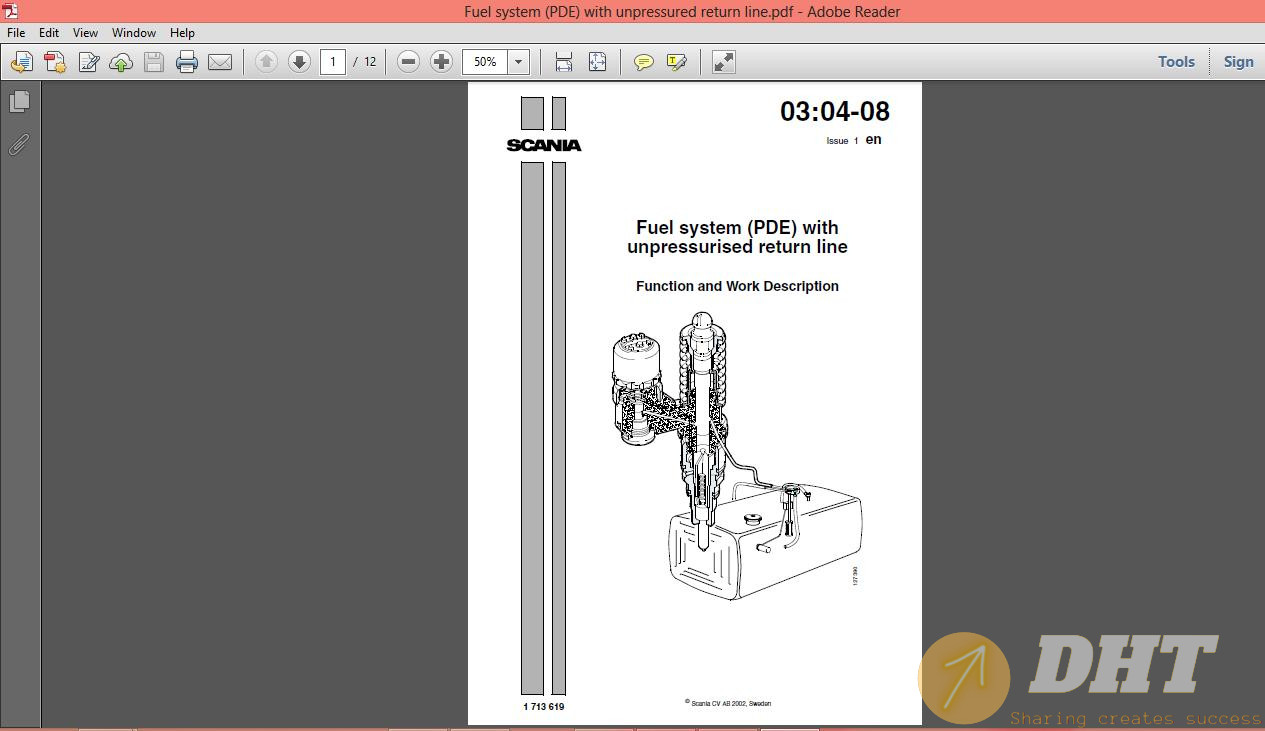
Task: Click the 'Issue 1' text on the page
Action: coord(842,141)
